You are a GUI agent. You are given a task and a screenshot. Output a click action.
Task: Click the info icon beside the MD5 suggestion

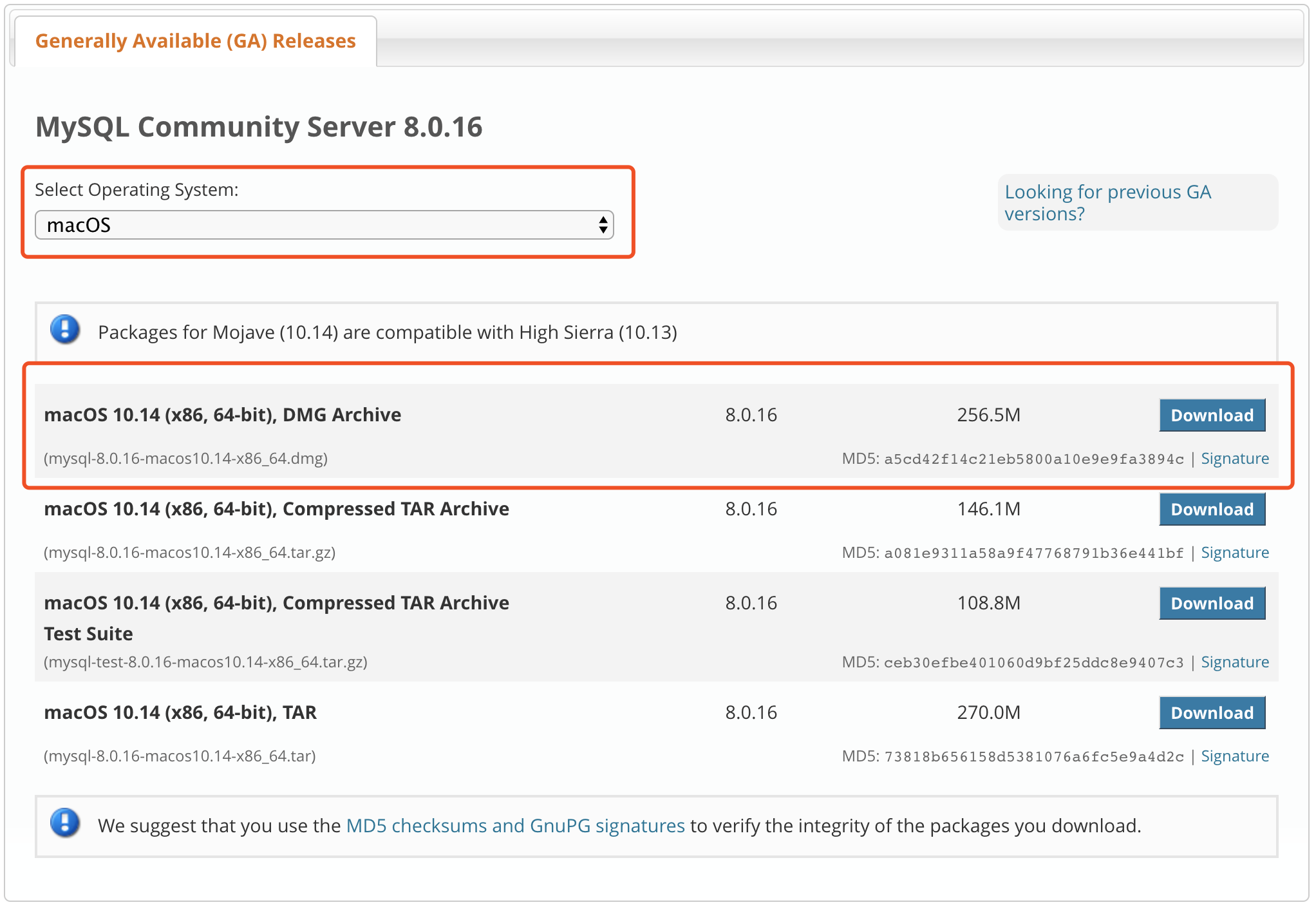[65, 823]
